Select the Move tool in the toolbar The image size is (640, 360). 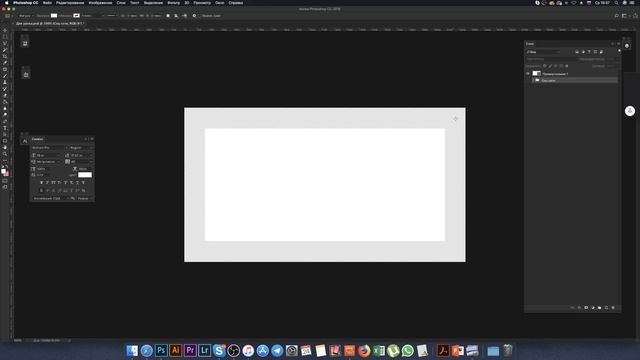(x=5, y=30)
